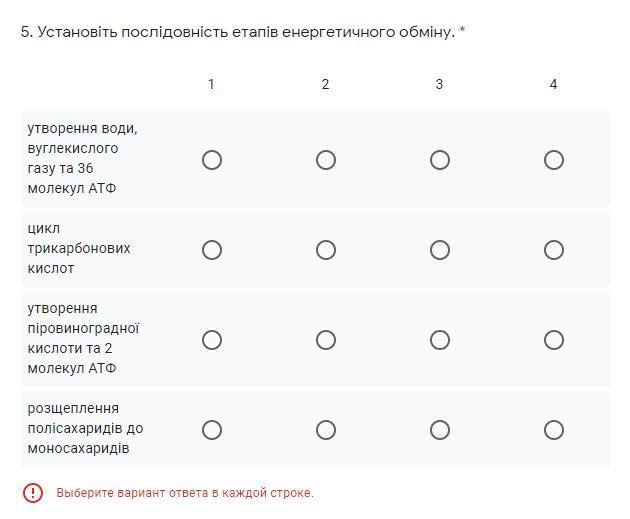Select option 3 for 'утворення води' row
This screenshot has height=519, width=630.
pyautogui.click(x=440, y=160)
